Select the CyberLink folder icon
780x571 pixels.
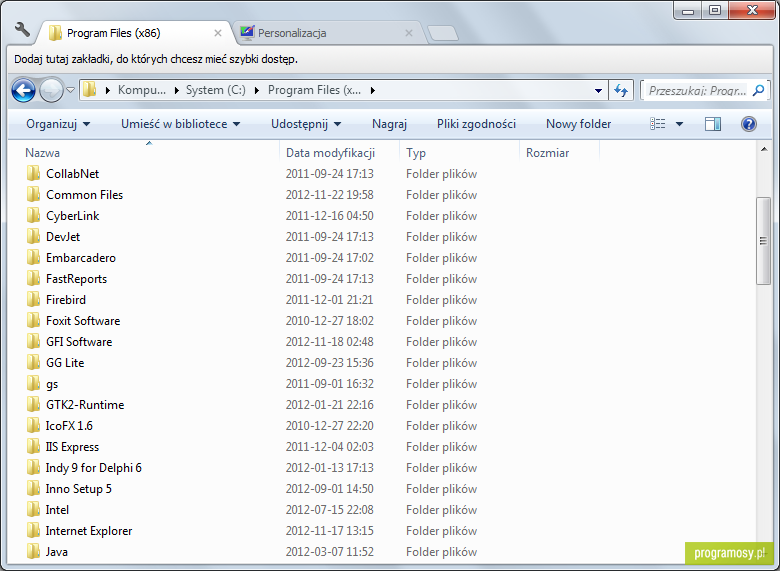point(33,215)
